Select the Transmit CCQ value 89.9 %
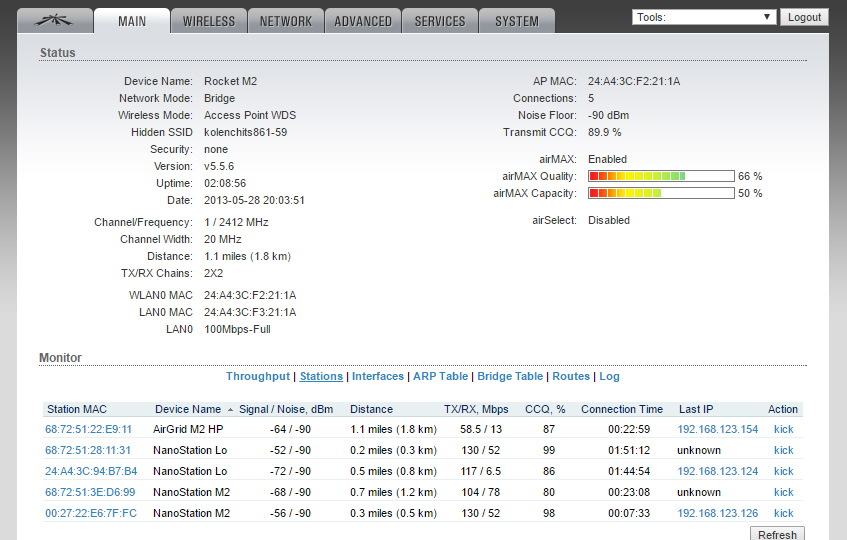This screenshot has height=540, width=847. (604, 132)
